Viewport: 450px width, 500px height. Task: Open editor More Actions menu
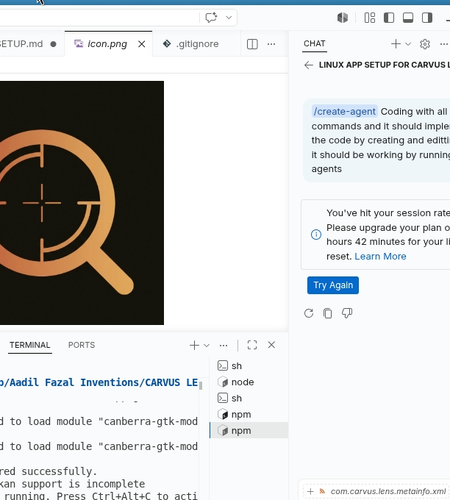(x=271, y=44)
